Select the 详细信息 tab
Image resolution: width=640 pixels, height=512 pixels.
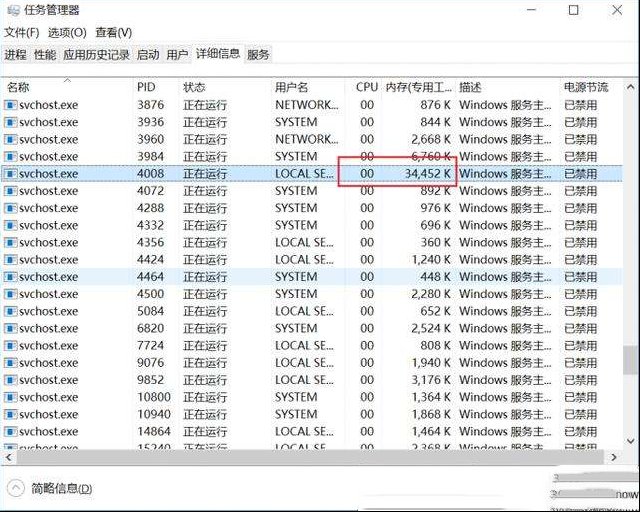tap(218, 53)
